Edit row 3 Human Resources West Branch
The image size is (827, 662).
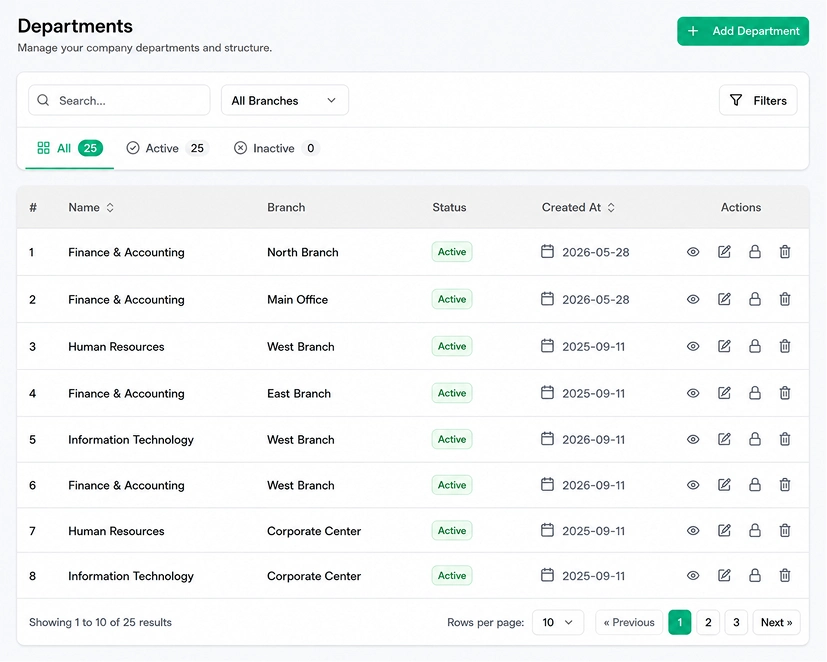tap(724, 346)
